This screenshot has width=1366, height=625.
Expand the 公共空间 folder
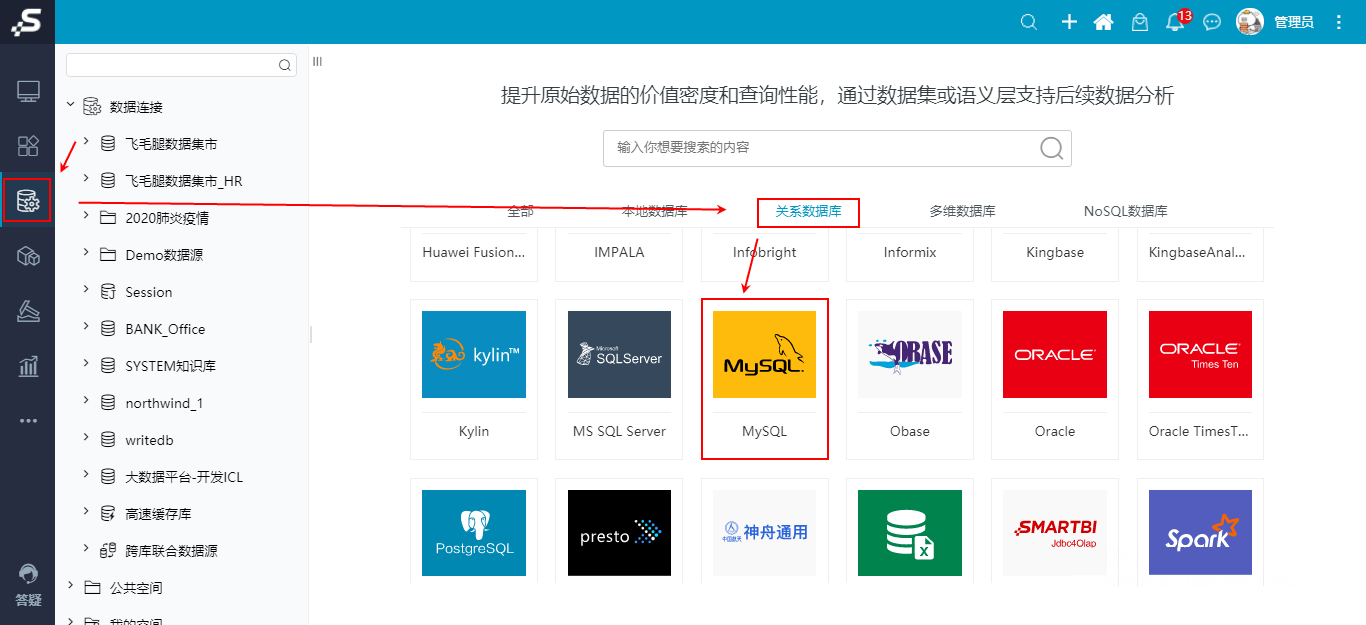(70, 585)
